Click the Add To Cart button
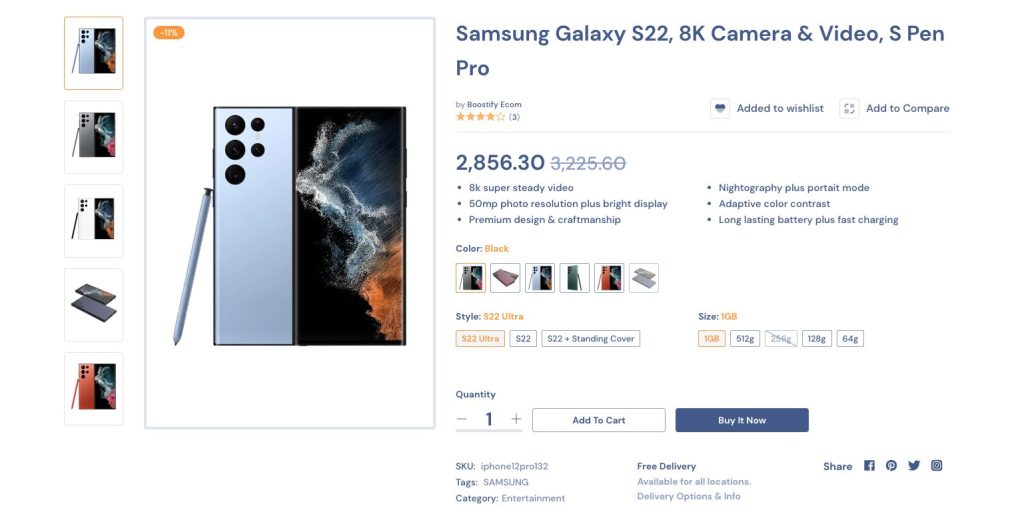1024x526 pixels. (x=599, y=420)
